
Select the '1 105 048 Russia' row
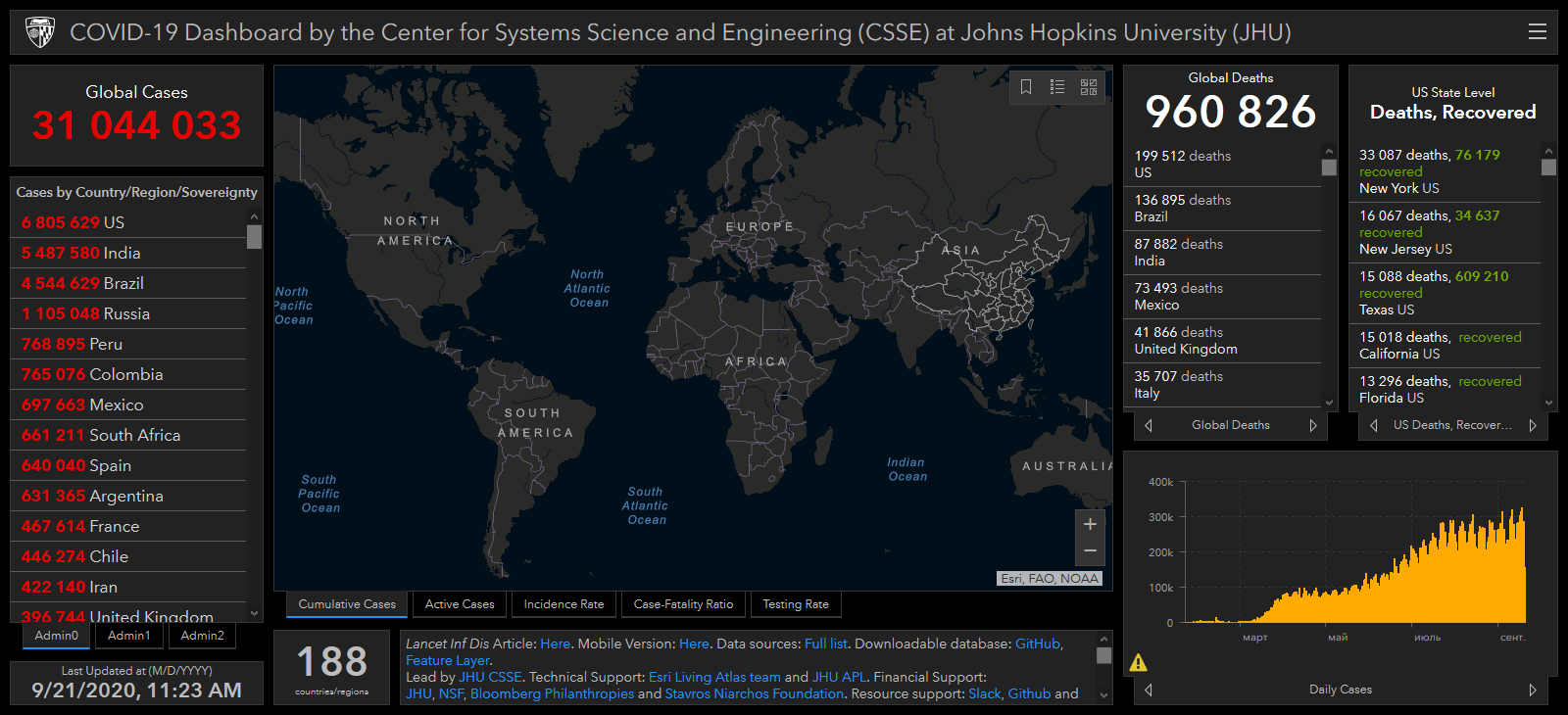pos(129,313)
